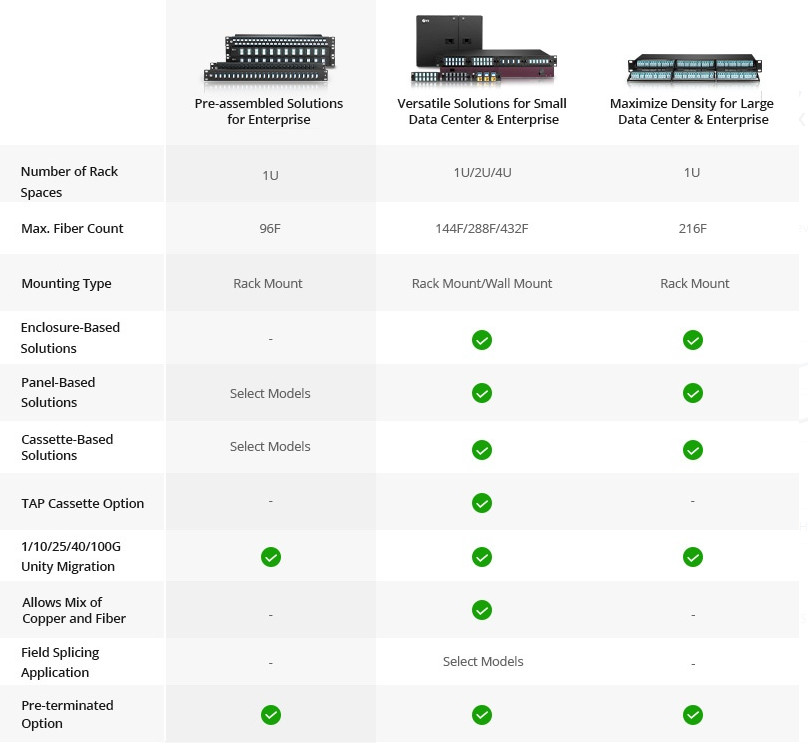Click TAP Cassette Option green checkmark
The height and width of the screenshot is (749, 808).
pyautogui.click(x=482, y=502)
